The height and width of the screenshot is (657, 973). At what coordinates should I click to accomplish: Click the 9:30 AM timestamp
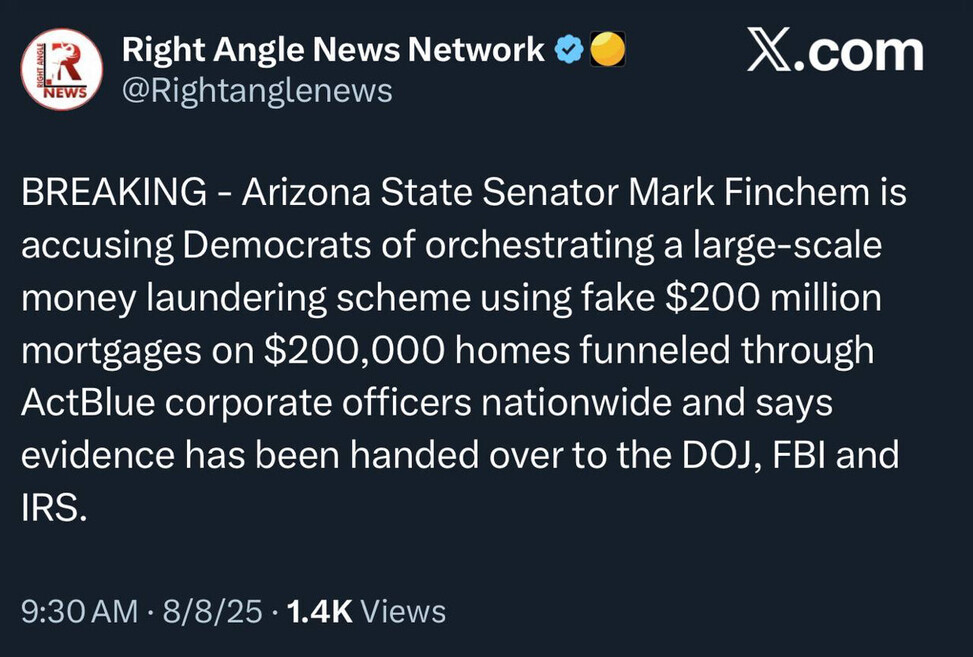[x=79, y=611]
